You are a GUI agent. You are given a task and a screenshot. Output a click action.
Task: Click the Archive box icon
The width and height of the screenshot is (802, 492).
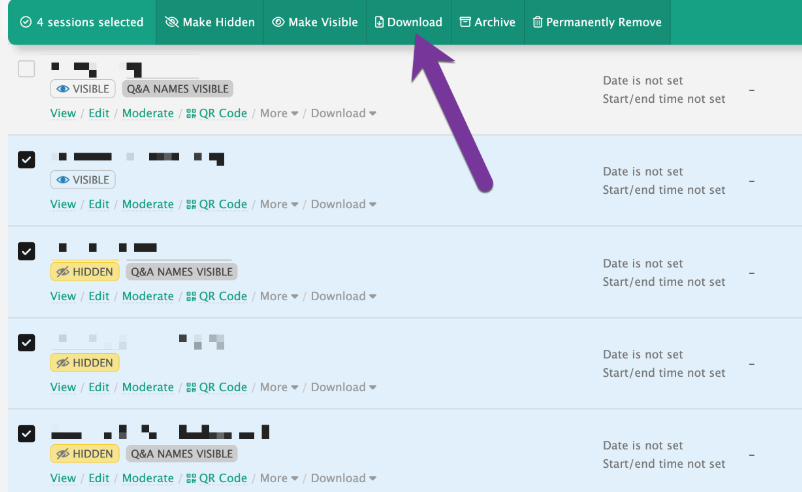point(465,22)
